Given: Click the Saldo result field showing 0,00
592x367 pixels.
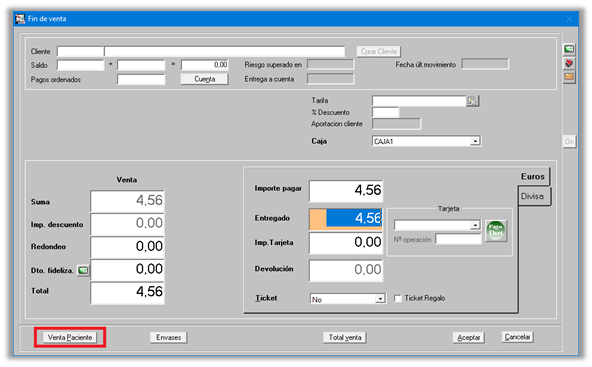Looking at the screenshot, I should [x=205, y=65].
